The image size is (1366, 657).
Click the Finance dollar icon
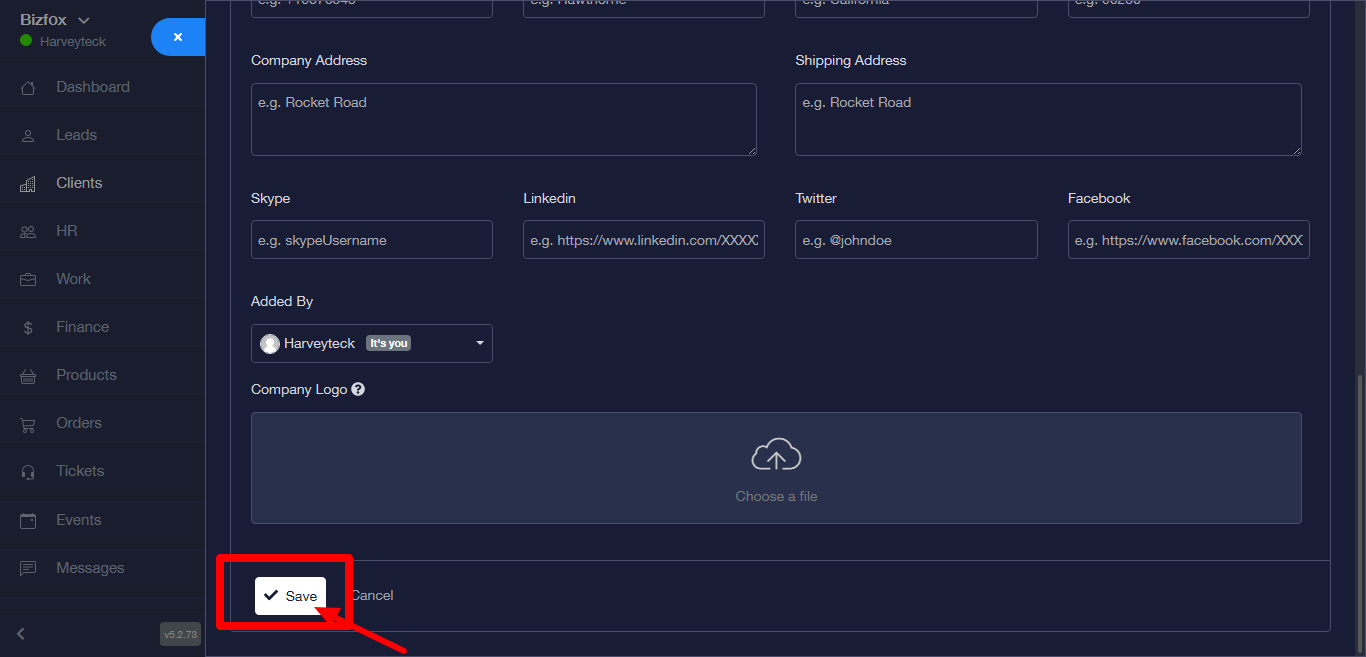(x=28, y=328)
